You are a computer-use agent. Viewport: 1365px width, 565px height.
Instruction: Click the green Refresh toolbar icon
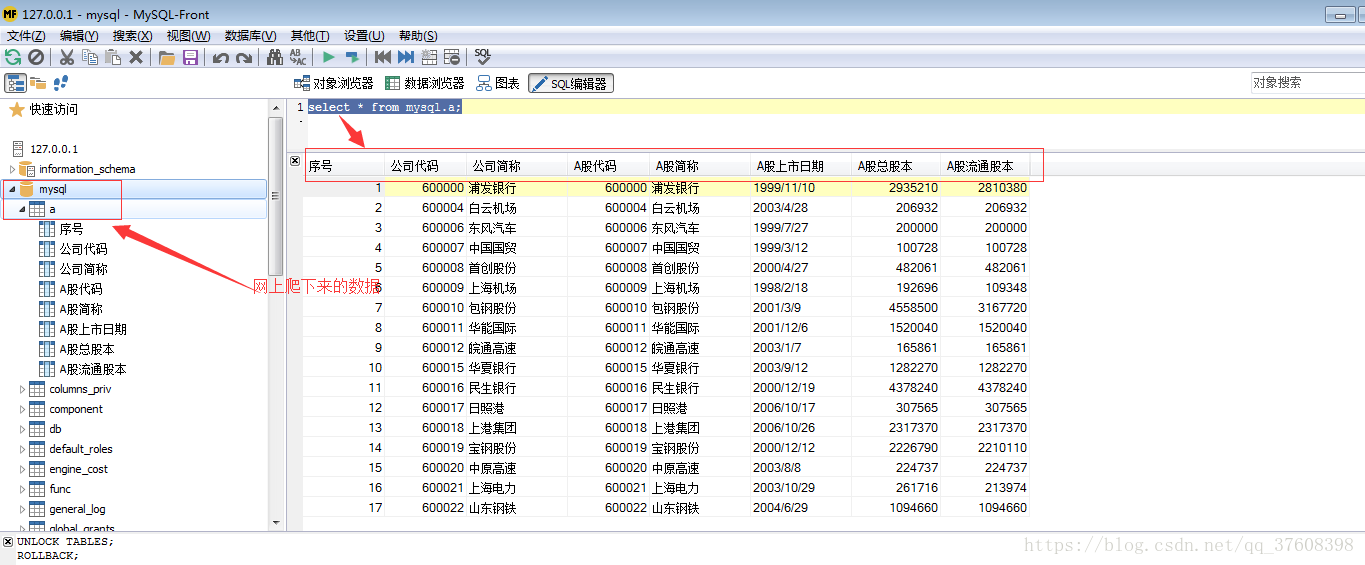[13, 58]
